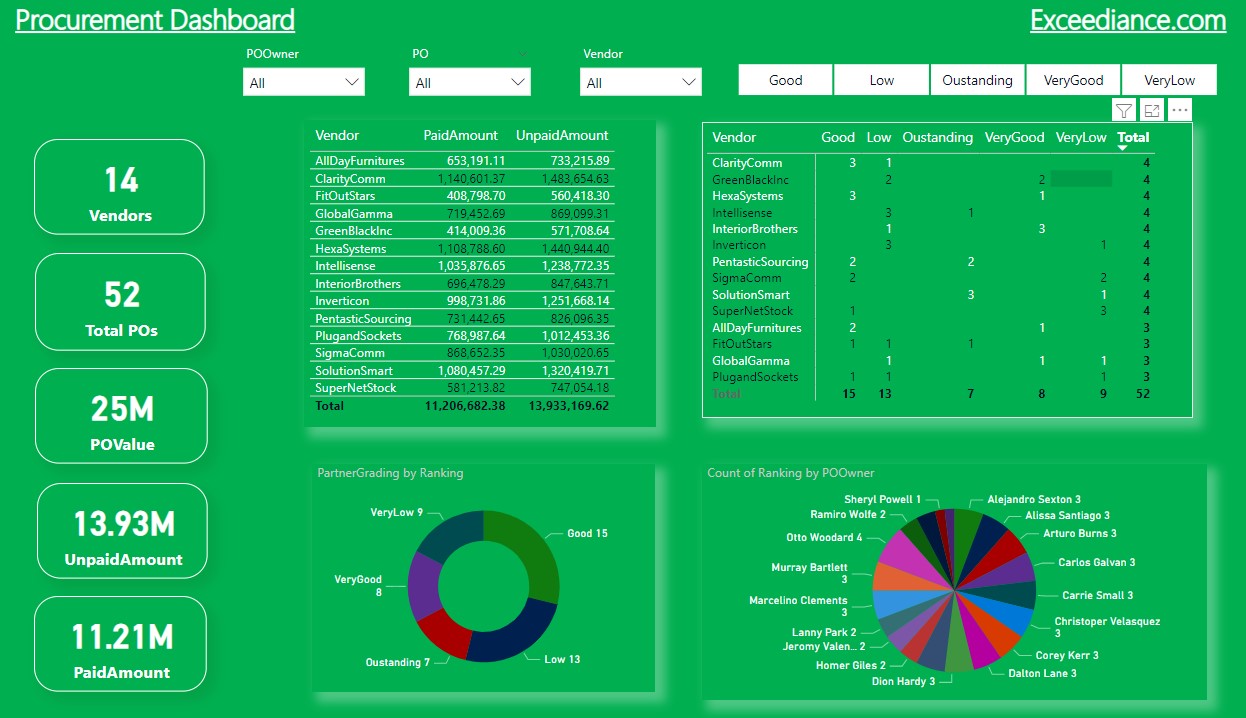The height and width of the screenshot is (718, 1246).
Task: Open focus mode for the vendor matrix
Action: pyautogui.click(x=1151, y=110)
